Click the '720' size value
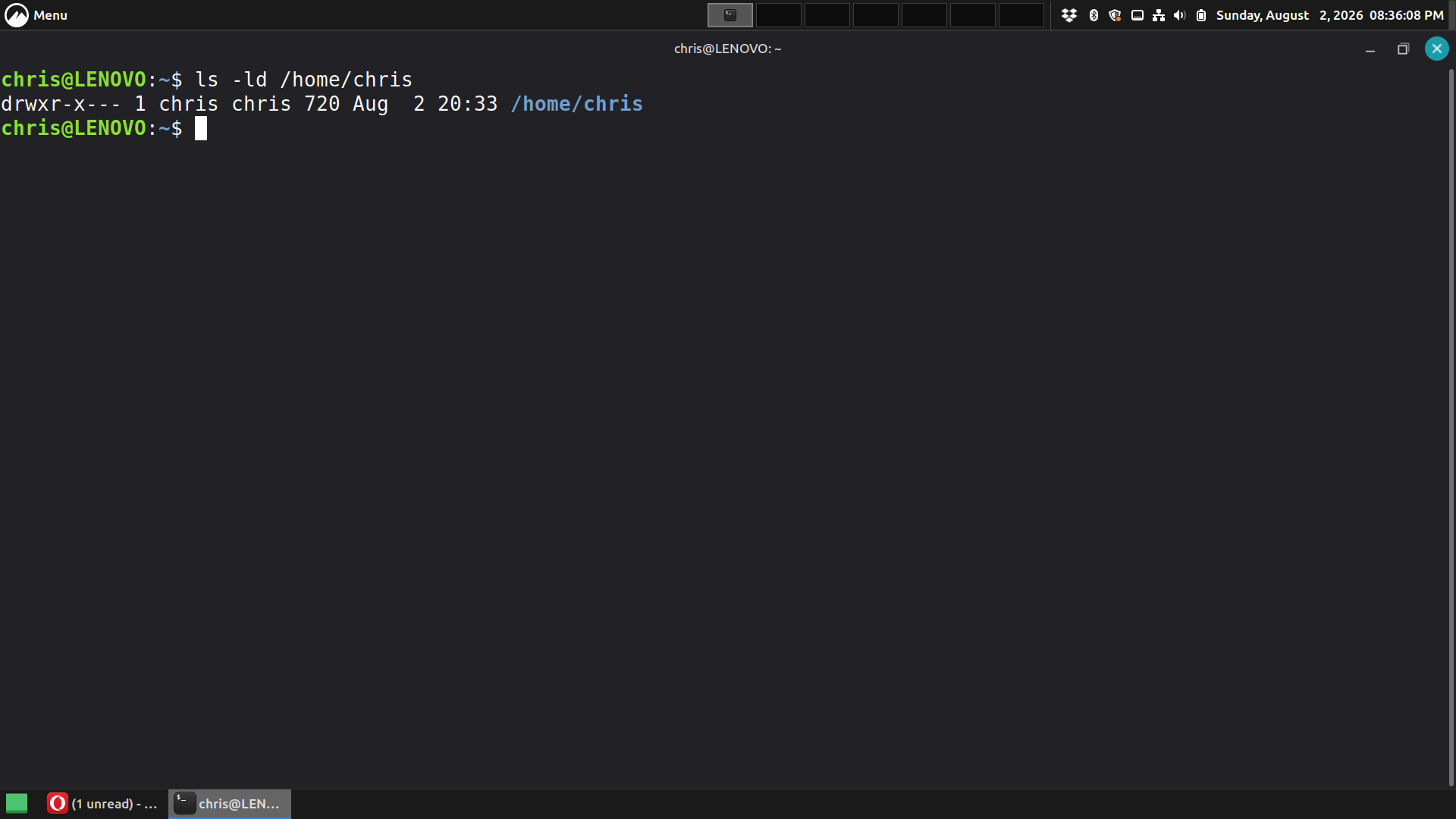 [322, 104]
